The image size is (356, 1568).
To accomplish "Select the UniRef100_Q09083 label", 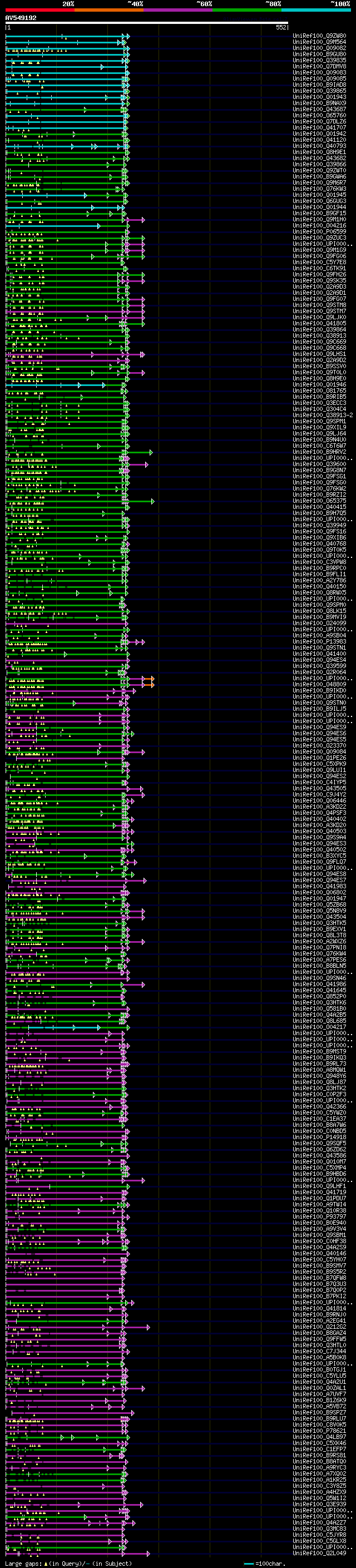I will click(319, 72).
